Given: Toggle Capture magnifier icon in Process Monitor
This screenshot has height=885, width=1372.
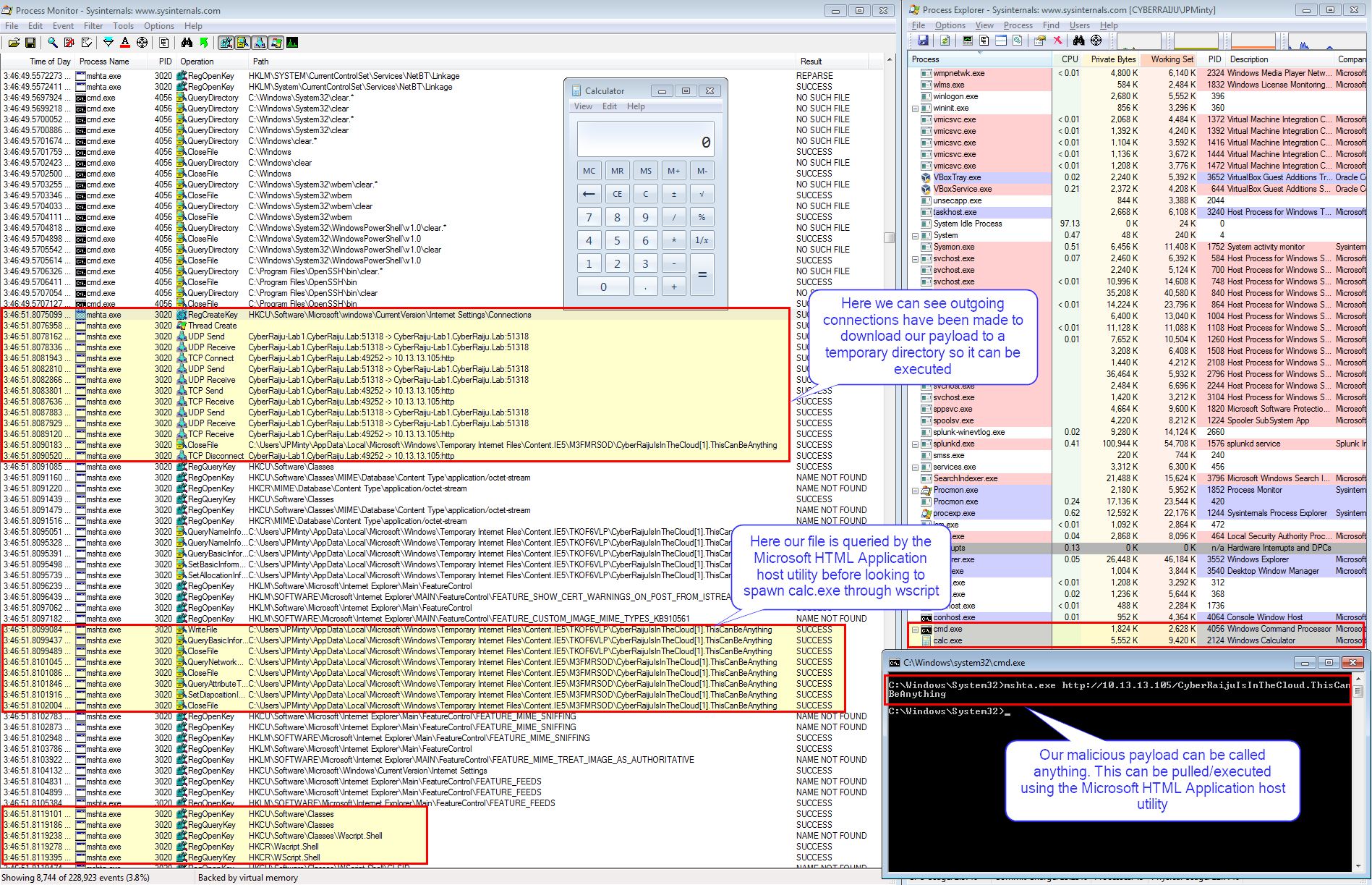Looking at the screenshot, I should click(53, 43).
